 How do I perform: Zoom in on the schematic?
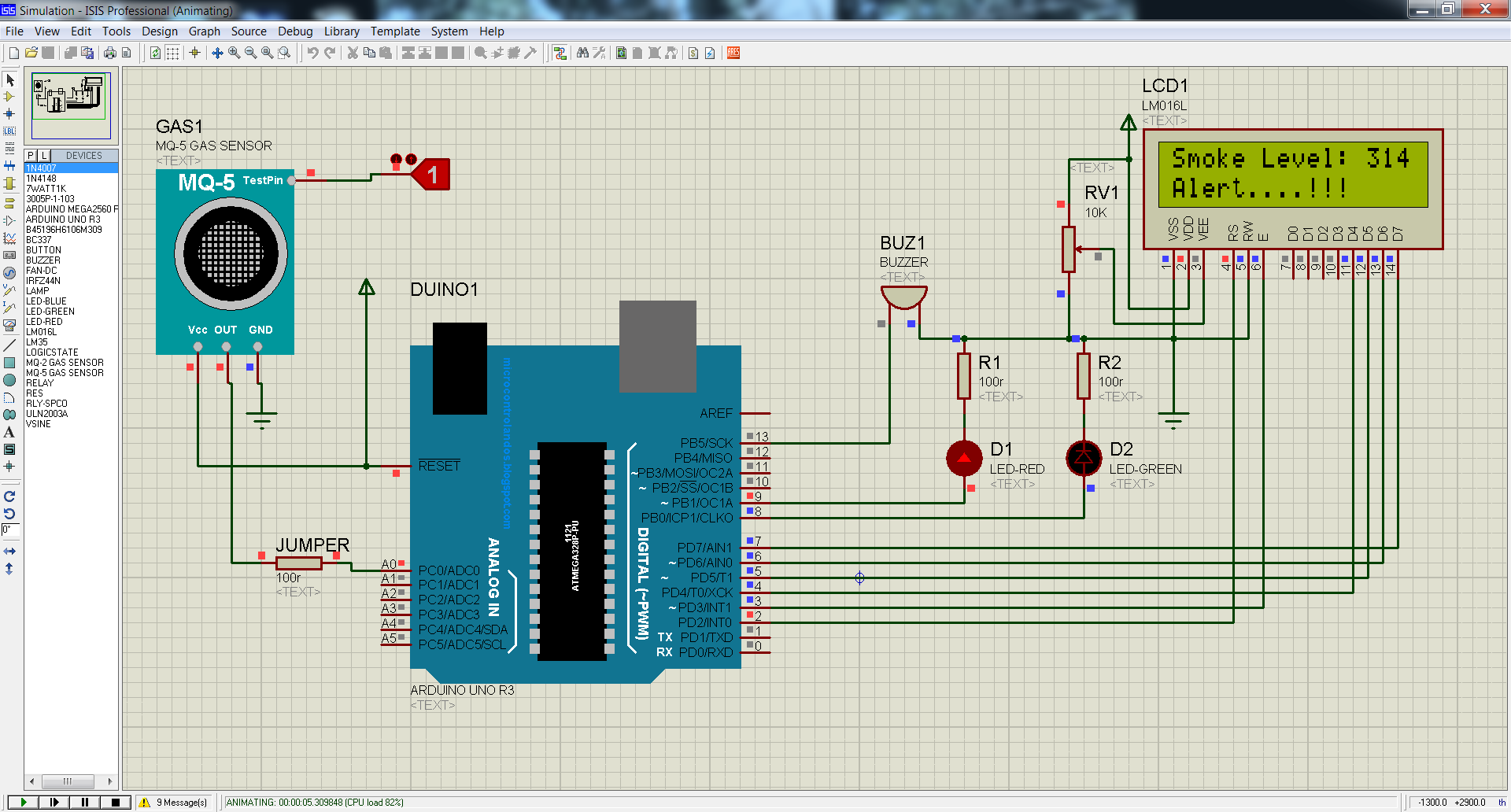click(234, 53)
